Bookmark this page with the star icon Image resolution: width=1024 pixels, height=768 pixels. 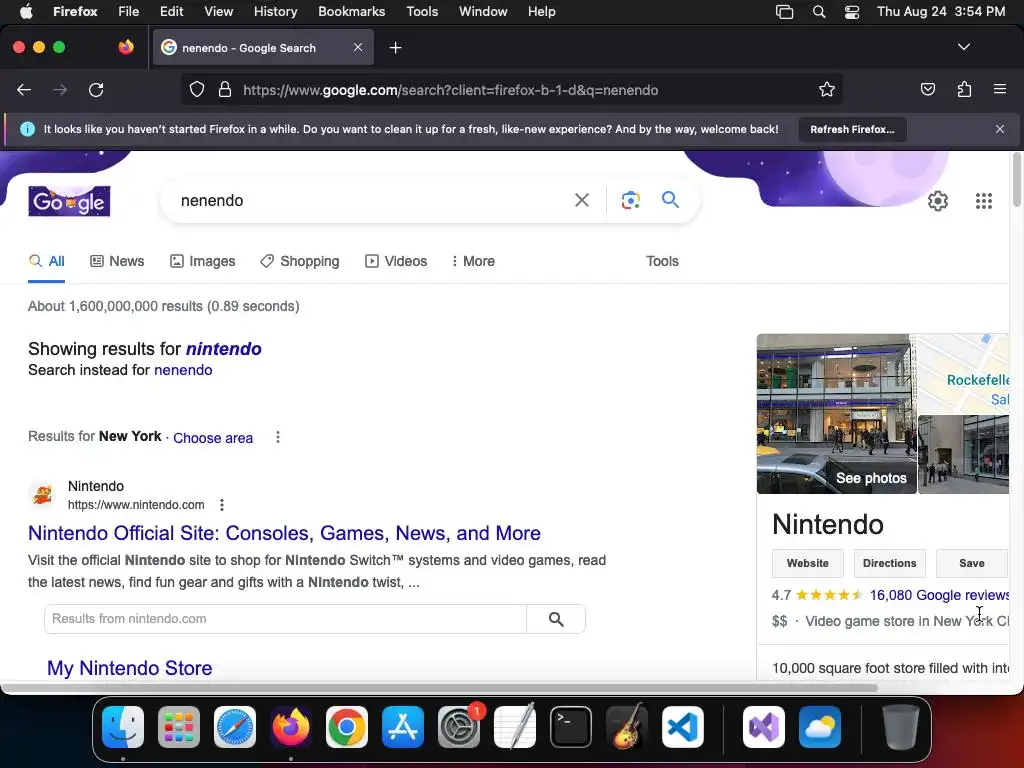tap(827, 90)
